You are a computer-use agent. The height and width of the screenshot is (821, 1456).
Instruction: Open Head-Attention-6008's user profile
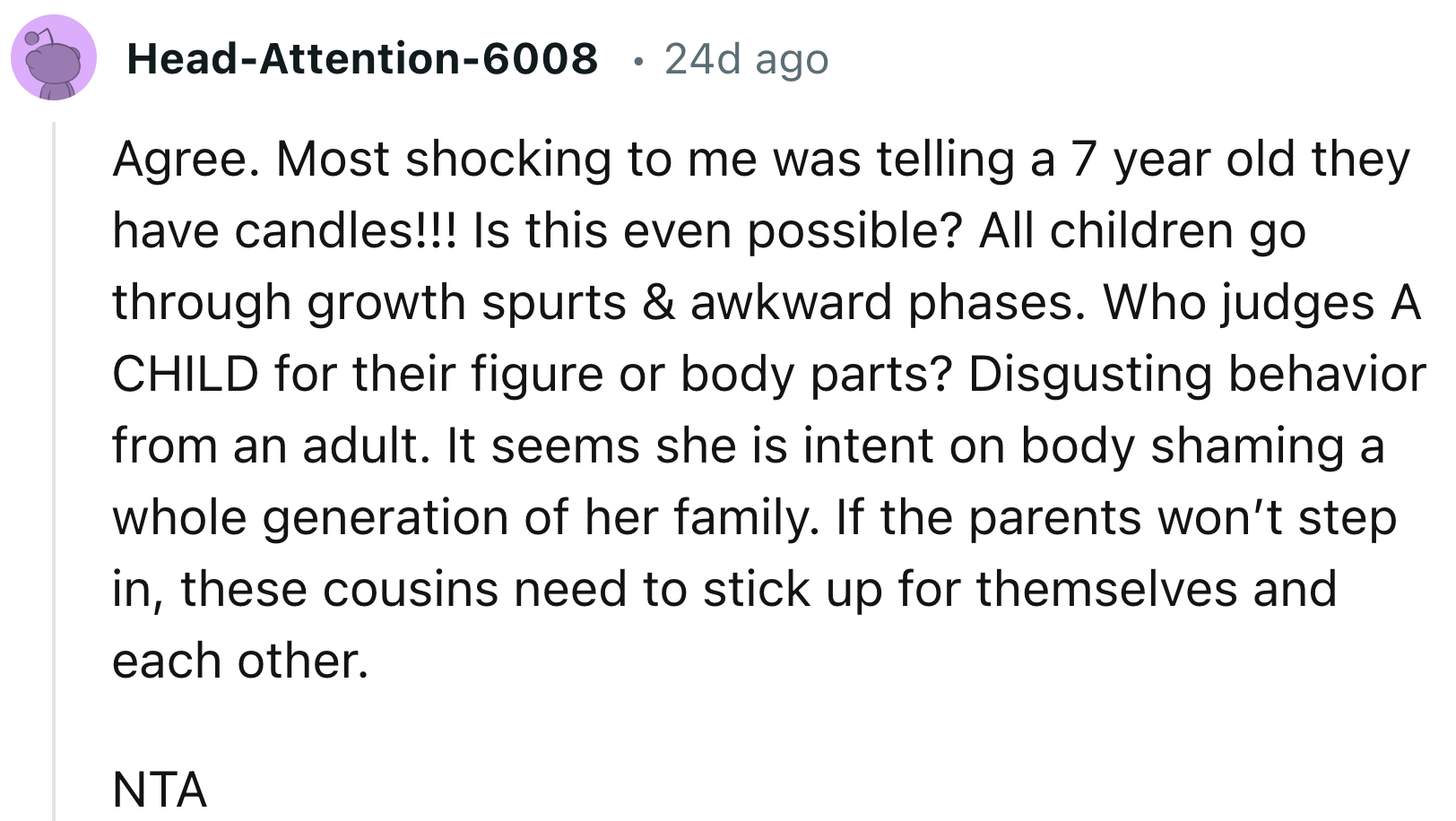[x=362, y=59]
